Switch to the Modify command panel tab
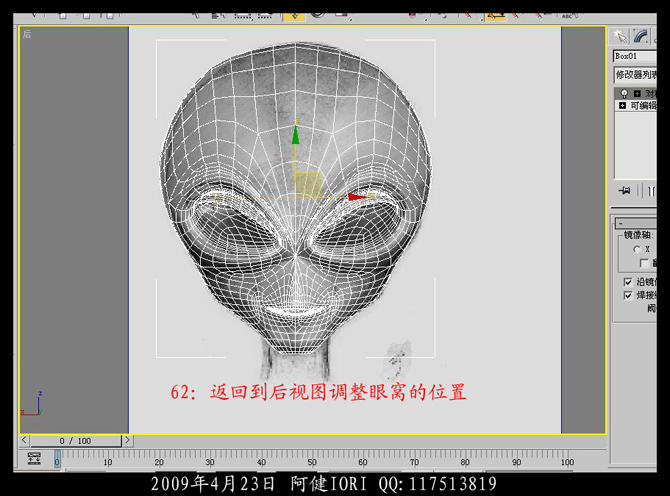Image resolution: width=670 pixels, height=496 pixels. coord(640,36)
